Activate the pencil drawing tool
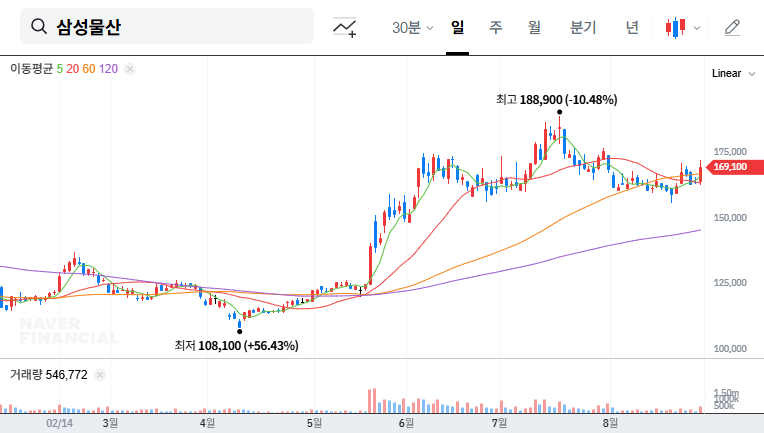764x433 pixels. [732, 28]
